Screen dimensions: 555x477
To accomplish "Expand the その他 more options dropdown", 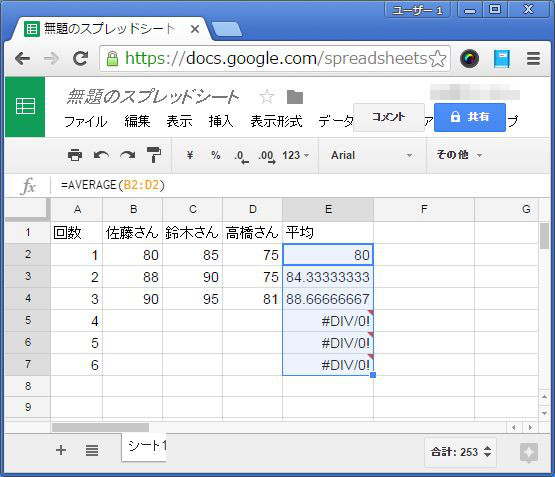I will click(459, 155).
